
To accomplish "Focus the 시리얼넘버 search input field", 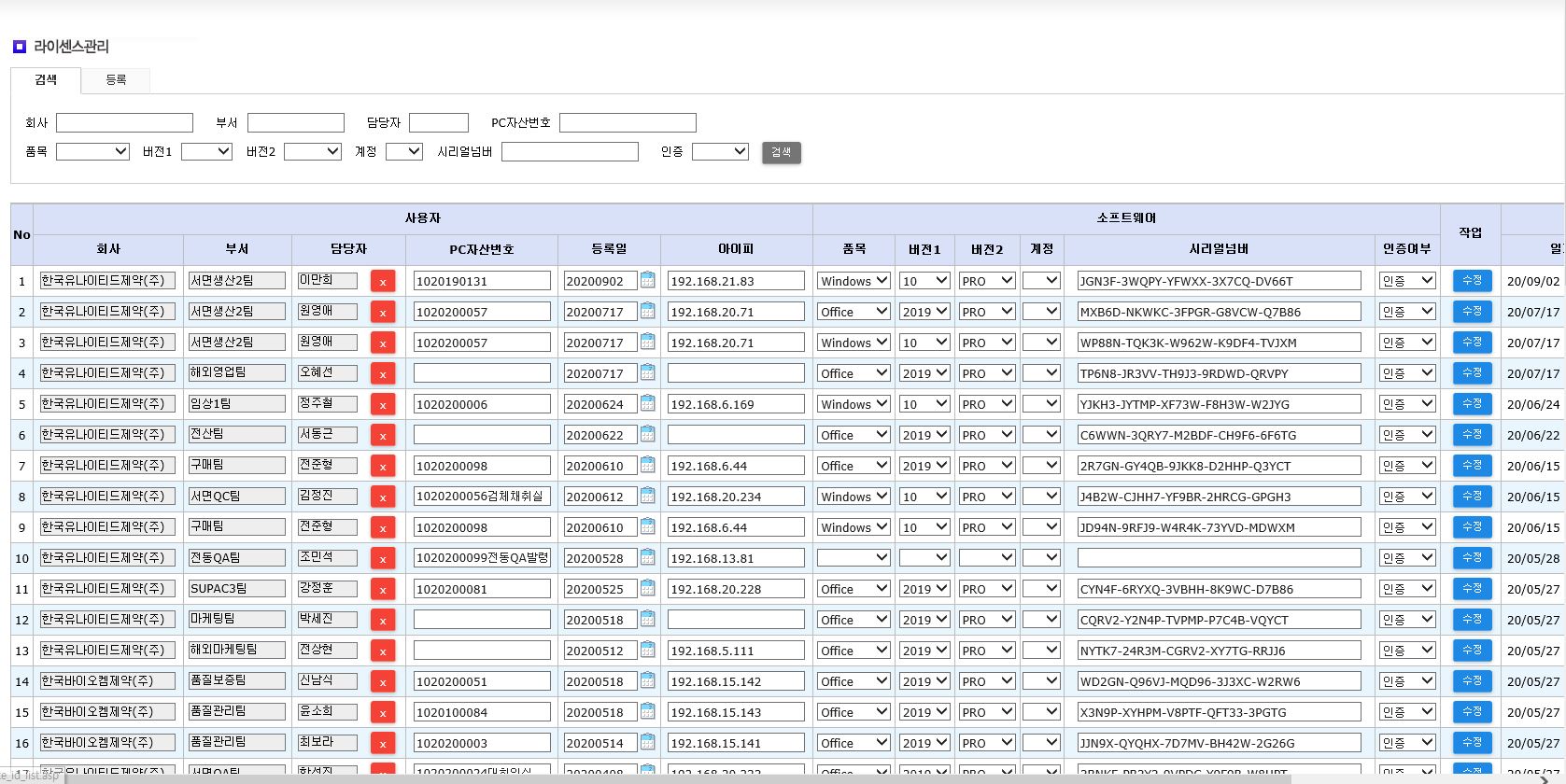I will [570, 151].
